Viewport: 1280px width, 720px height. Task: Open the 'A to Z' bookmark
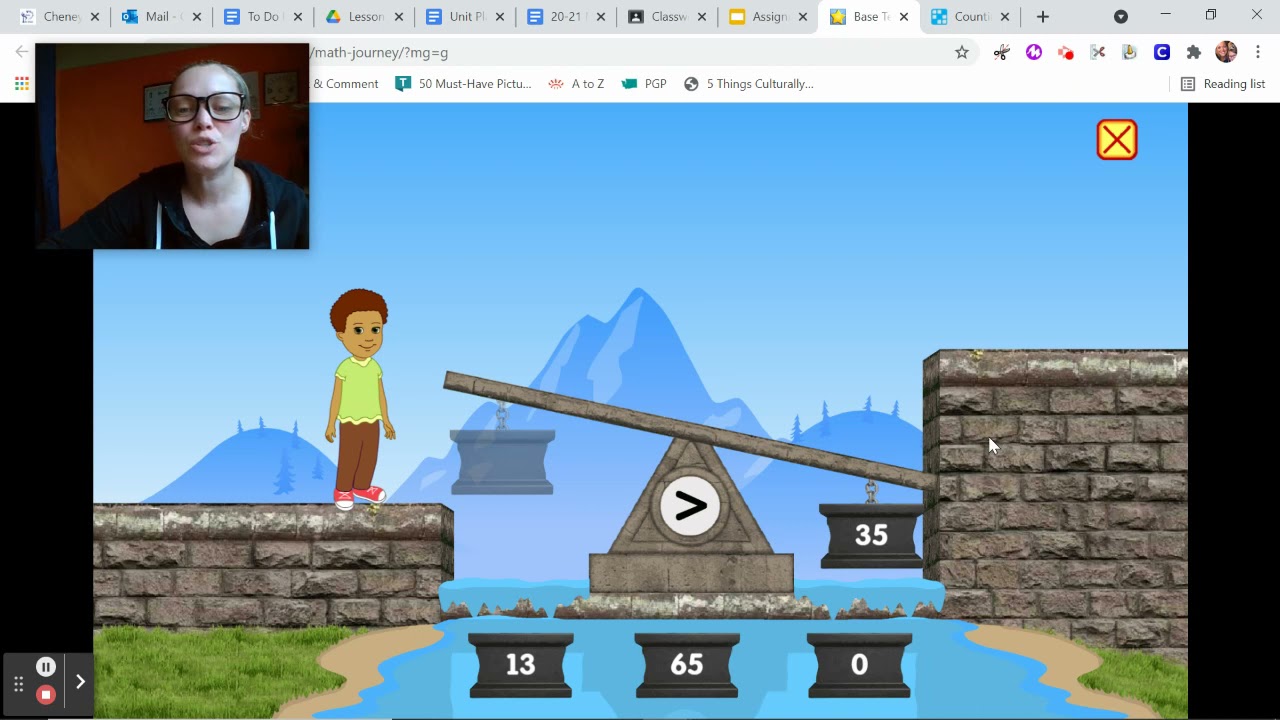click(576, 84)
